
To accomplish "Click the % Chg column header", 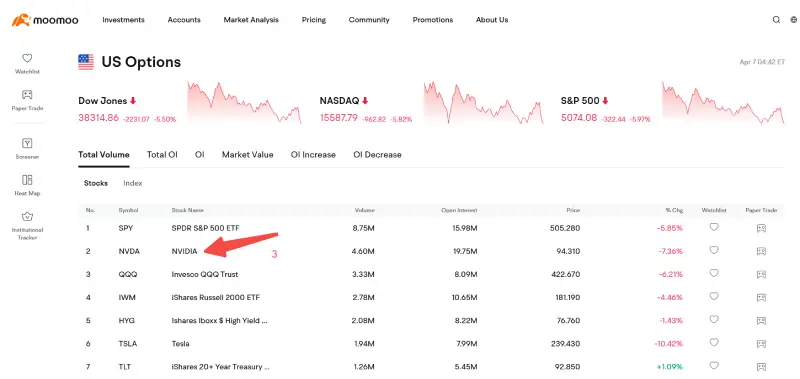I will (x=674, y=210).
